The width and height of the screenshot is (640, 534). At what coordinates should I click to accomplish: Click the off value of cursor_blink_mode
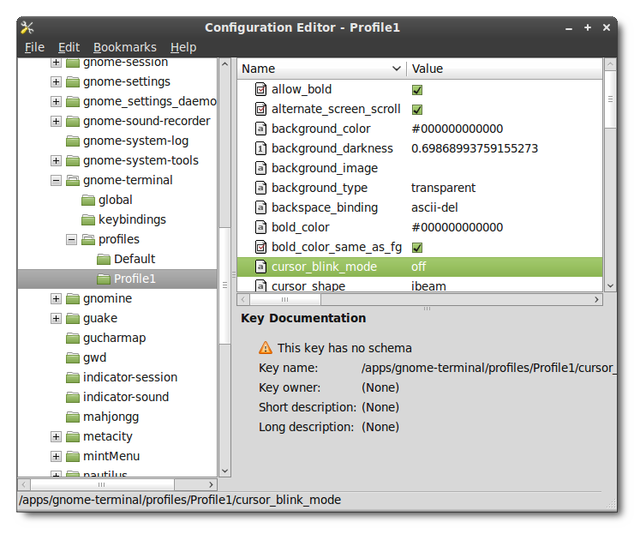(x=418, y=267)
